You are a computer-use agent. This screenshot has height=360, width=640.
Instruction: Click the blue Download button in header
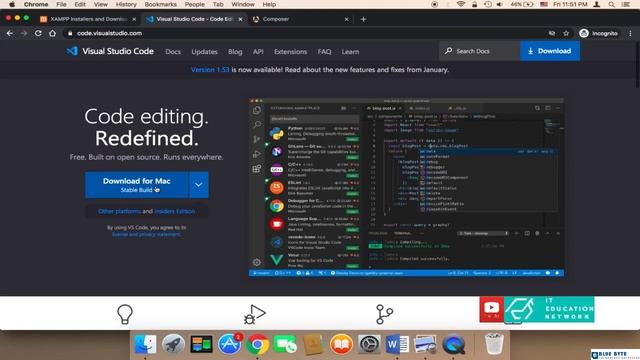click(x=550, y=51)
